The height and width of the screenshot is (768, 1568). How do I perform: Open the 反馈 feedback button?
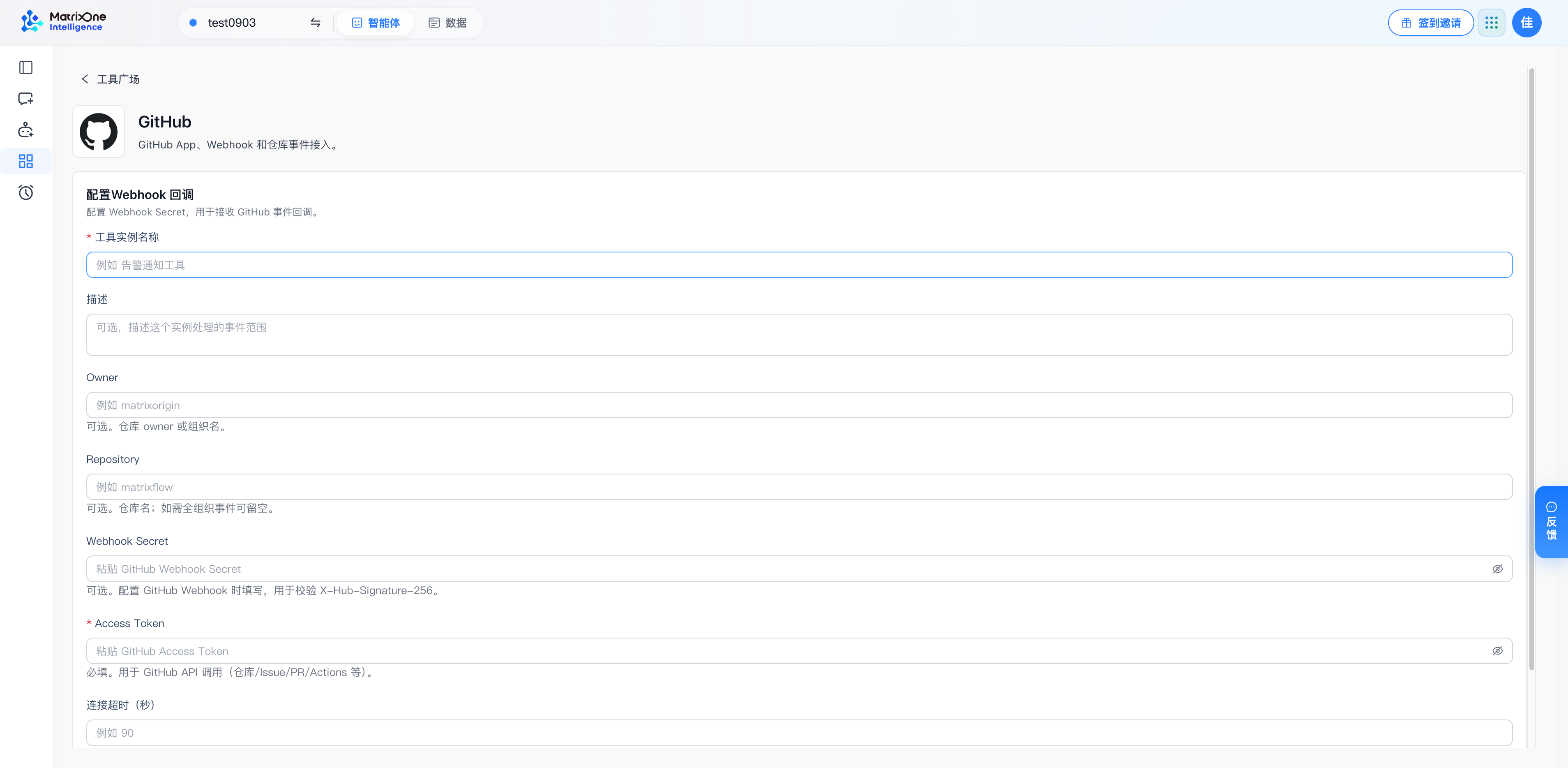coord(1551,522)
